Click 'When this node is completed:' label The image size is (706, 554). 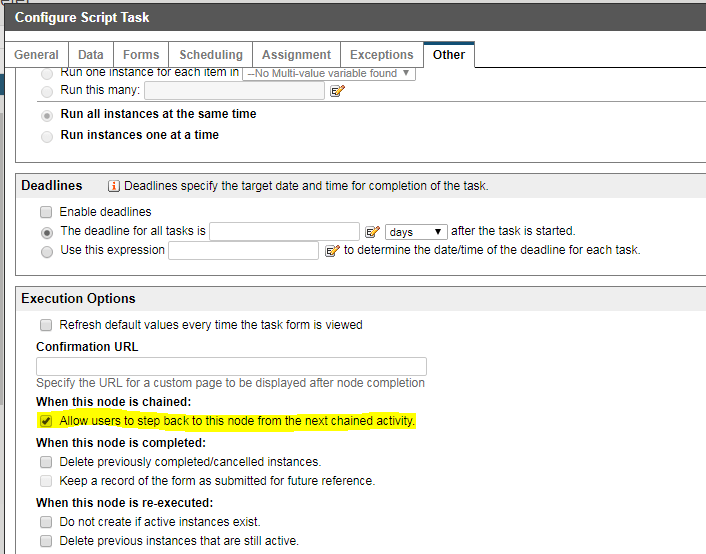click(x=121, y=443)
